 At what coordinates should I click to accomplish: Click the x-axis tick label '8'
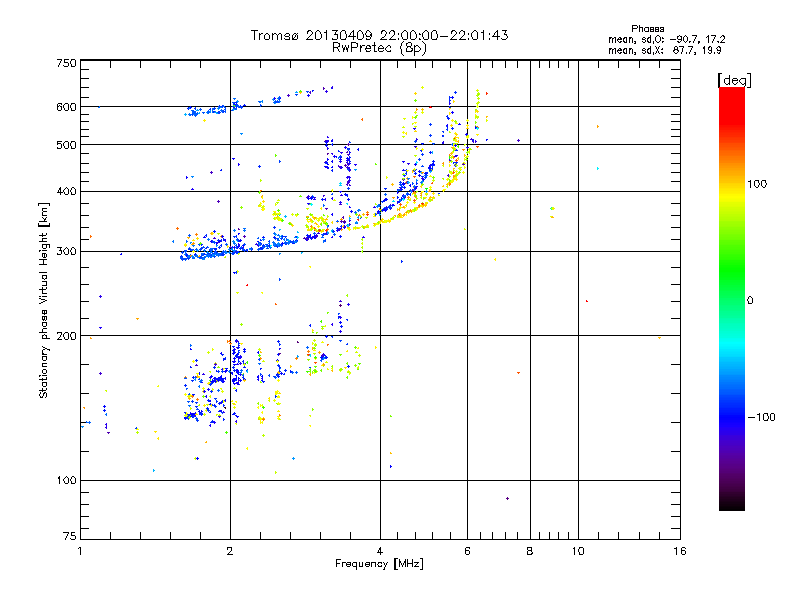pyautogui.click(x=530, y=551)
